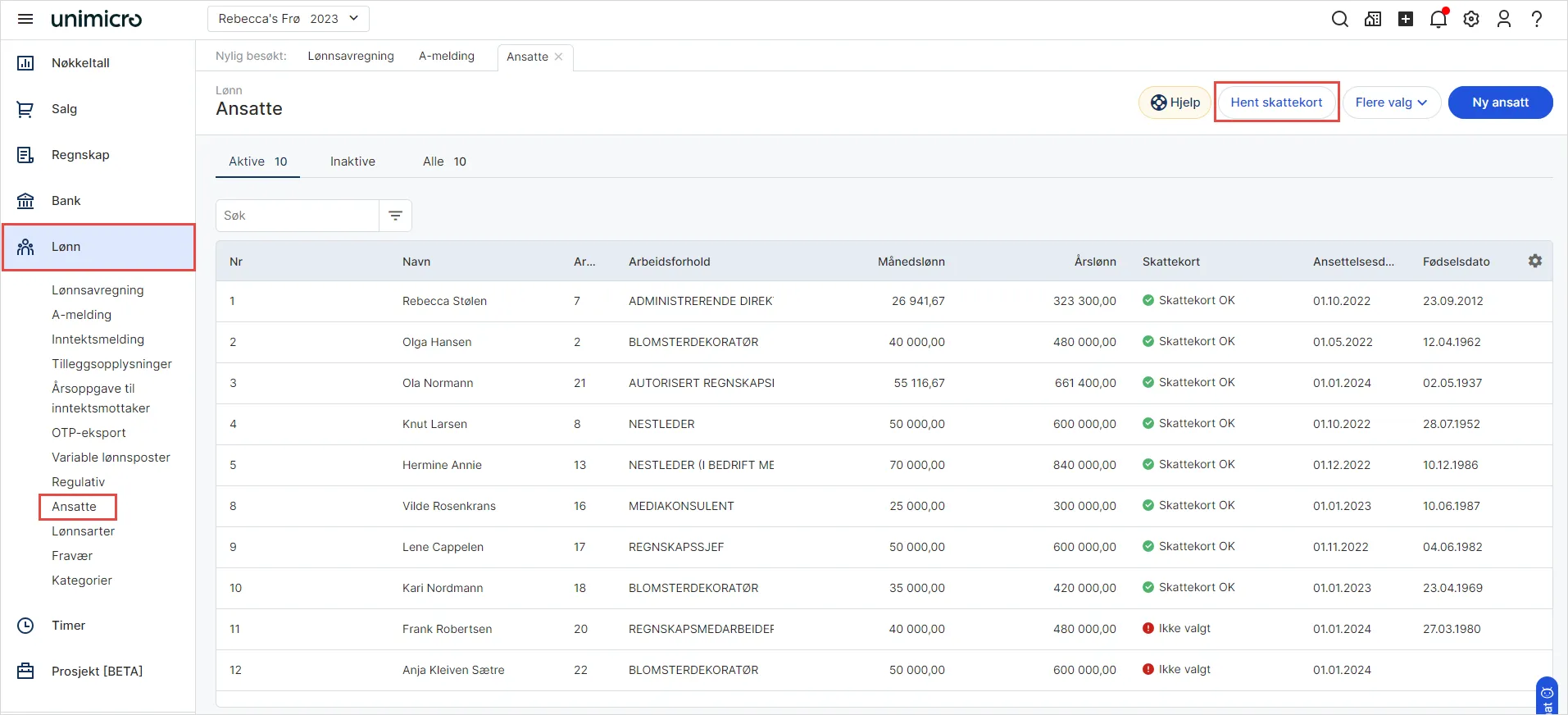Open the hamburger navigation menu
Screen dimensions: 1568x715
[x=25, y=19]
